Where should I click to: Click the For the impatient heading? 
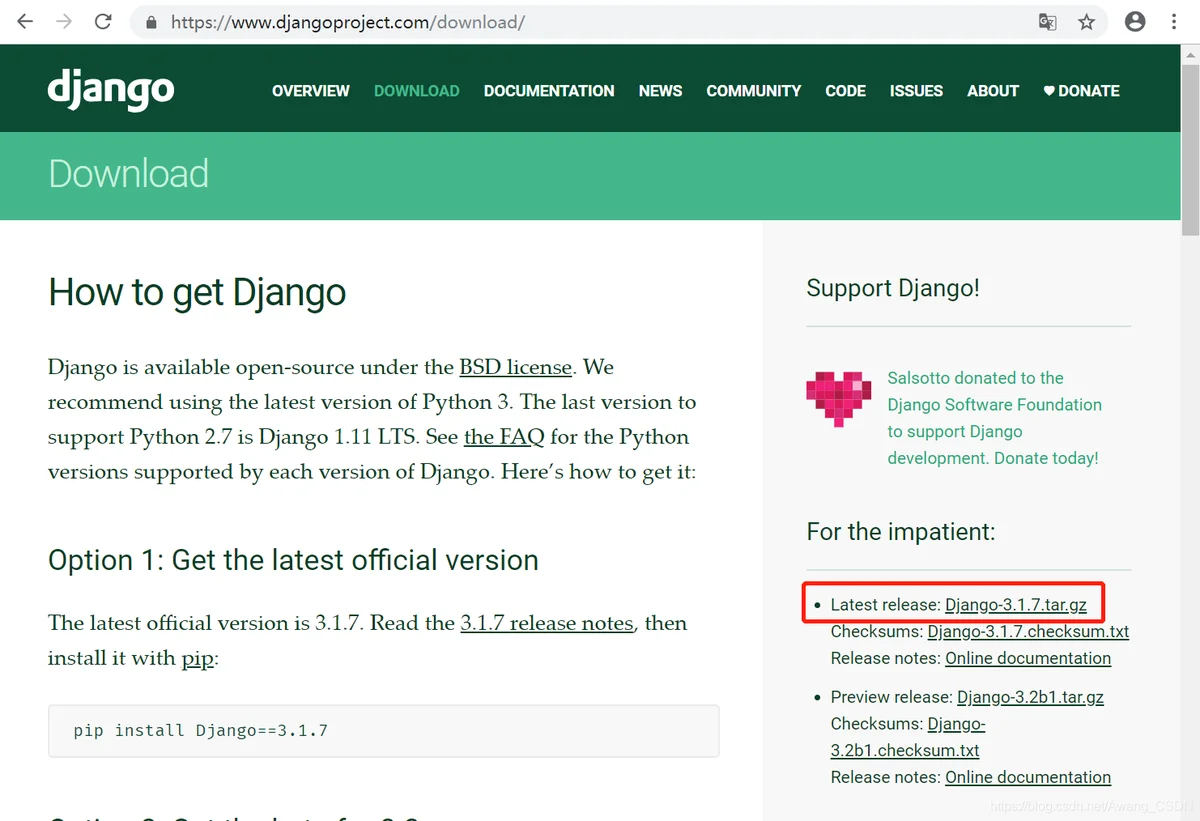(x=901, y=531)
